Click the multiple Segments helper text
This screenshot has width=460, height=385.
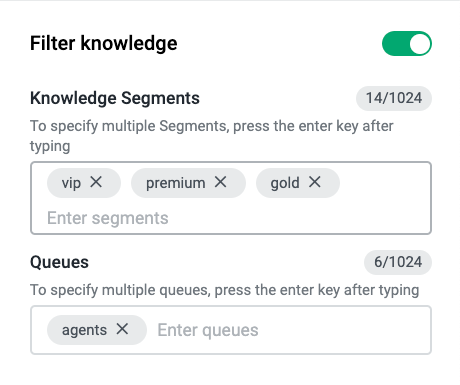(x=212, y=136)
